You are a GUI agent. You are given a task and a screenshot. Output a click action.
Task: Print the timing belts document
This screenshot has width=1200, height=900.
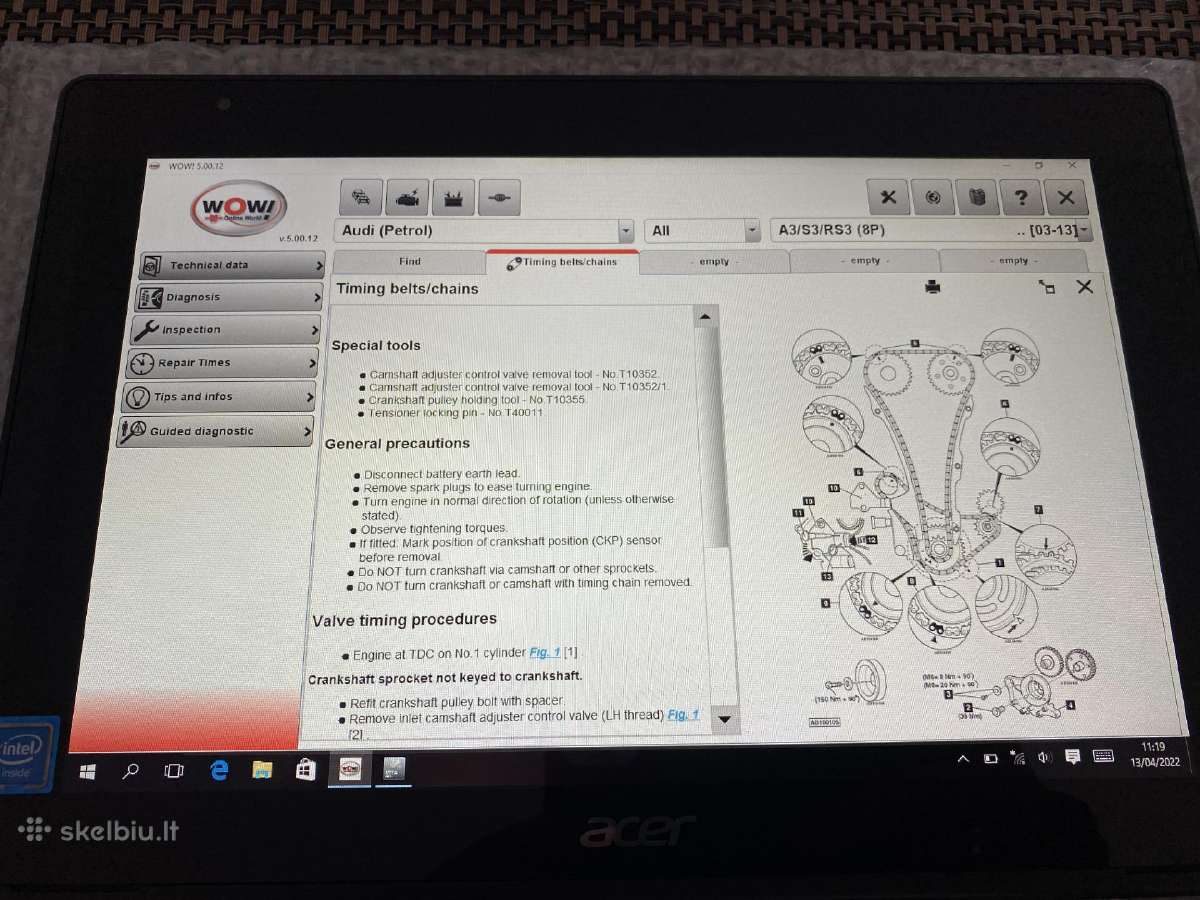[933, 287]
